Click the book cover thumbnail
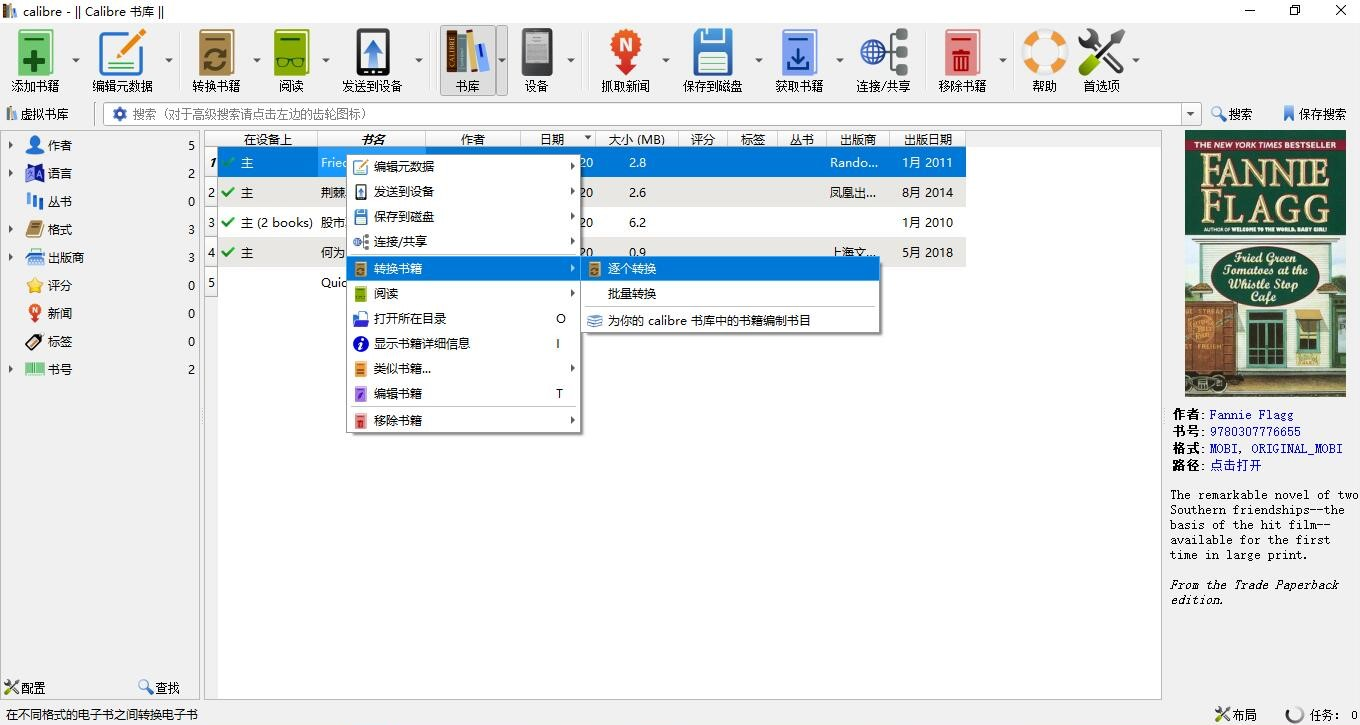The image size is (1360, 725). click(x=1264, y=264)
